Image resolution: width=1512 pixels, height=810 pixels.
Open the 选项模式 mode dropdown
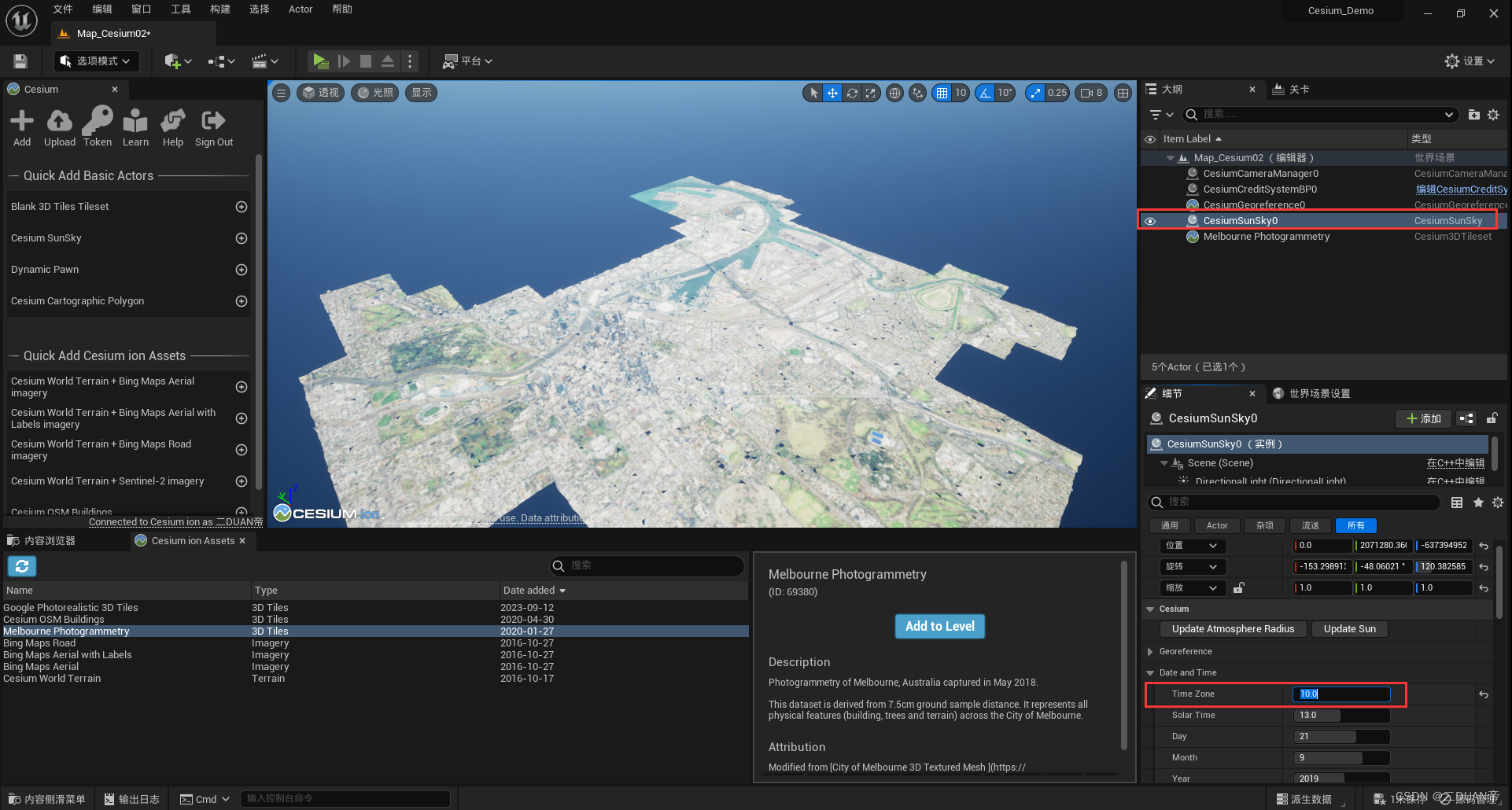click(96, 61)
